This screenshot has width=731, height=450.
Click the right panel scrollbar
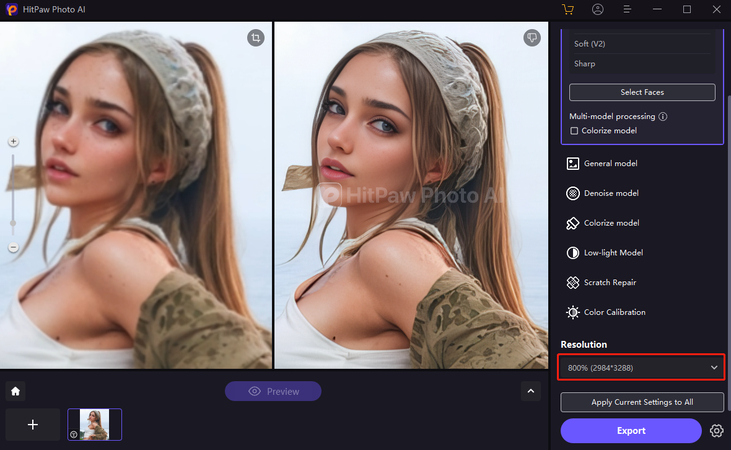click(729, 252)
